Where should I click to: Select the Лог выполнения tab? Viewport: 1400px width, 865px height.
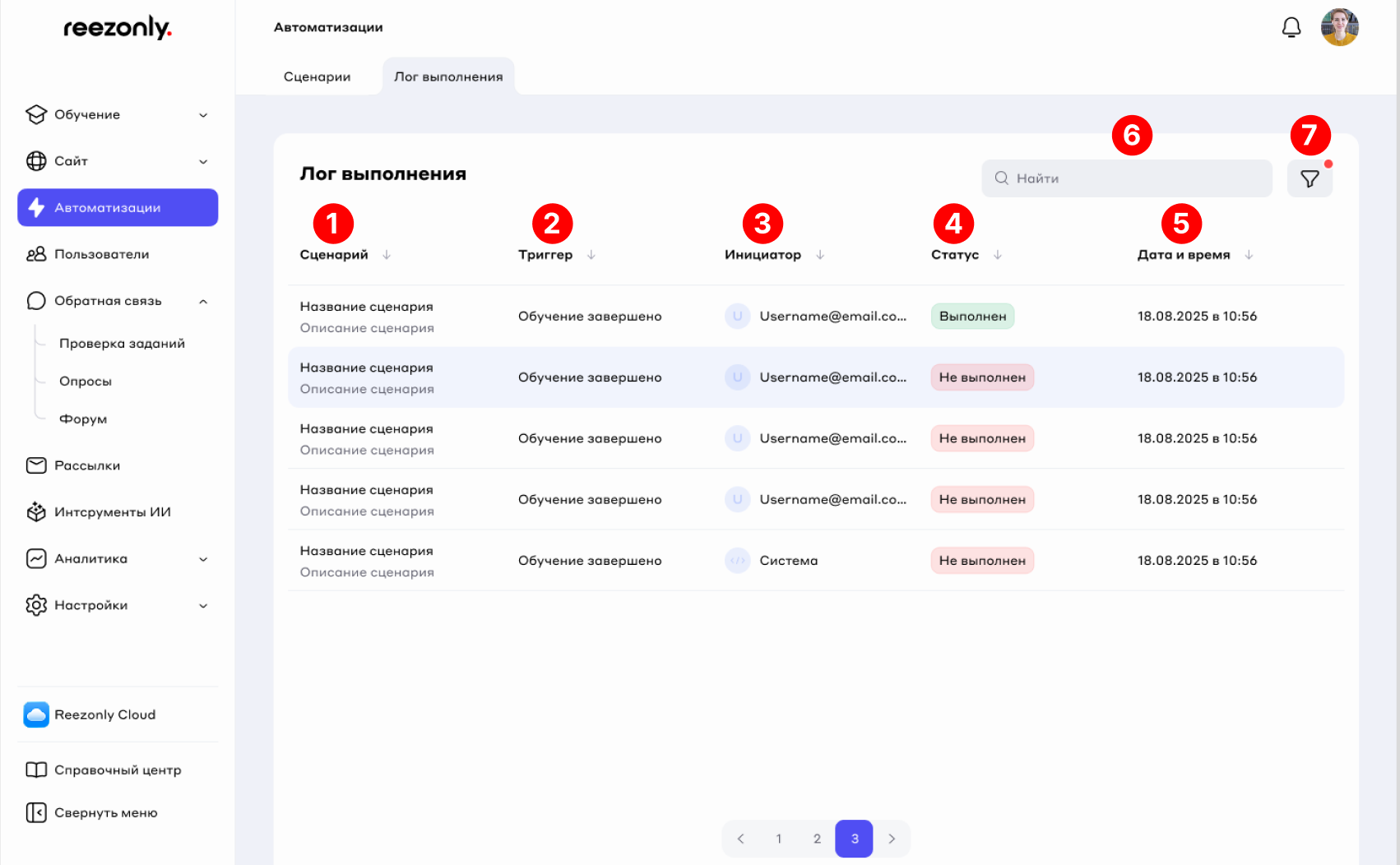click(x=448, y=76)
